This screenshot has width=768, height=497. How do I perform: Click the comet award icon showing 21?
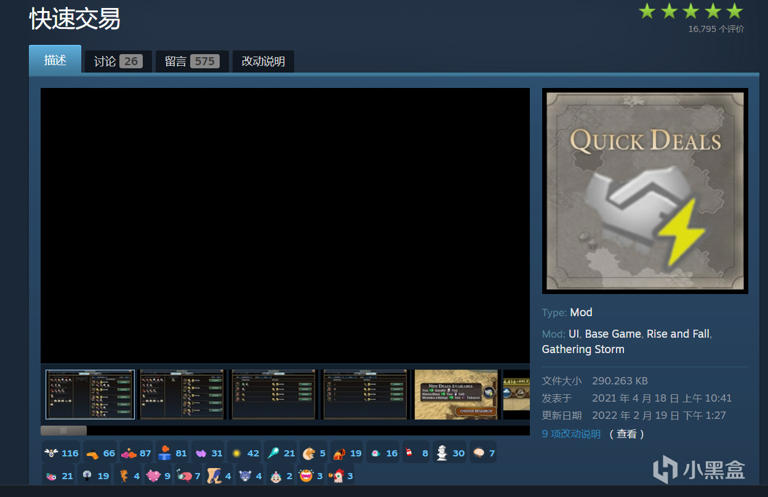[x=273, y=453]
